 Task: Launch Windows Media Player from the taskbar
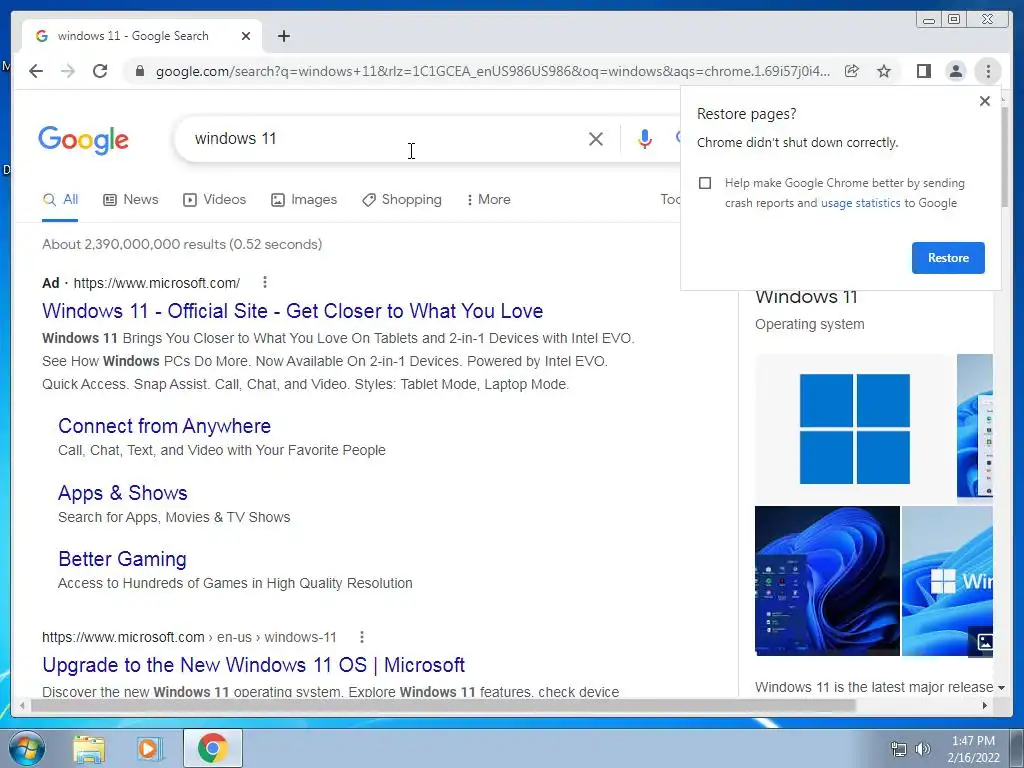click(x=149, y=749)
